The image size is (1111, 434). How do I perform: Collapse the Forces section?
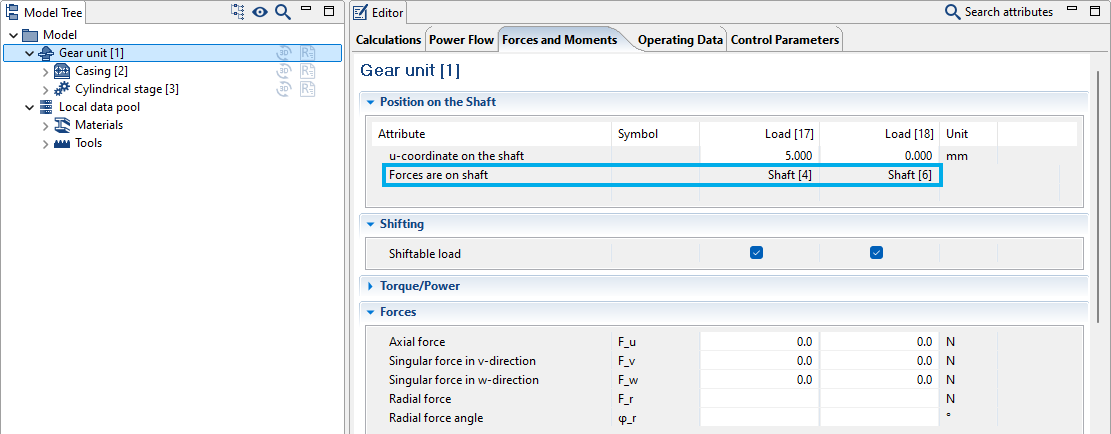pos(370,312)
